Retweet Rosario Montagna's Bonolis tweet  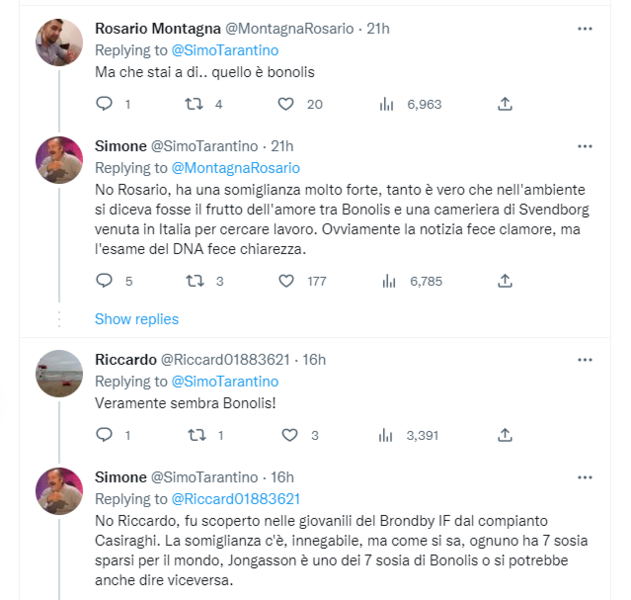pos(195,104)
